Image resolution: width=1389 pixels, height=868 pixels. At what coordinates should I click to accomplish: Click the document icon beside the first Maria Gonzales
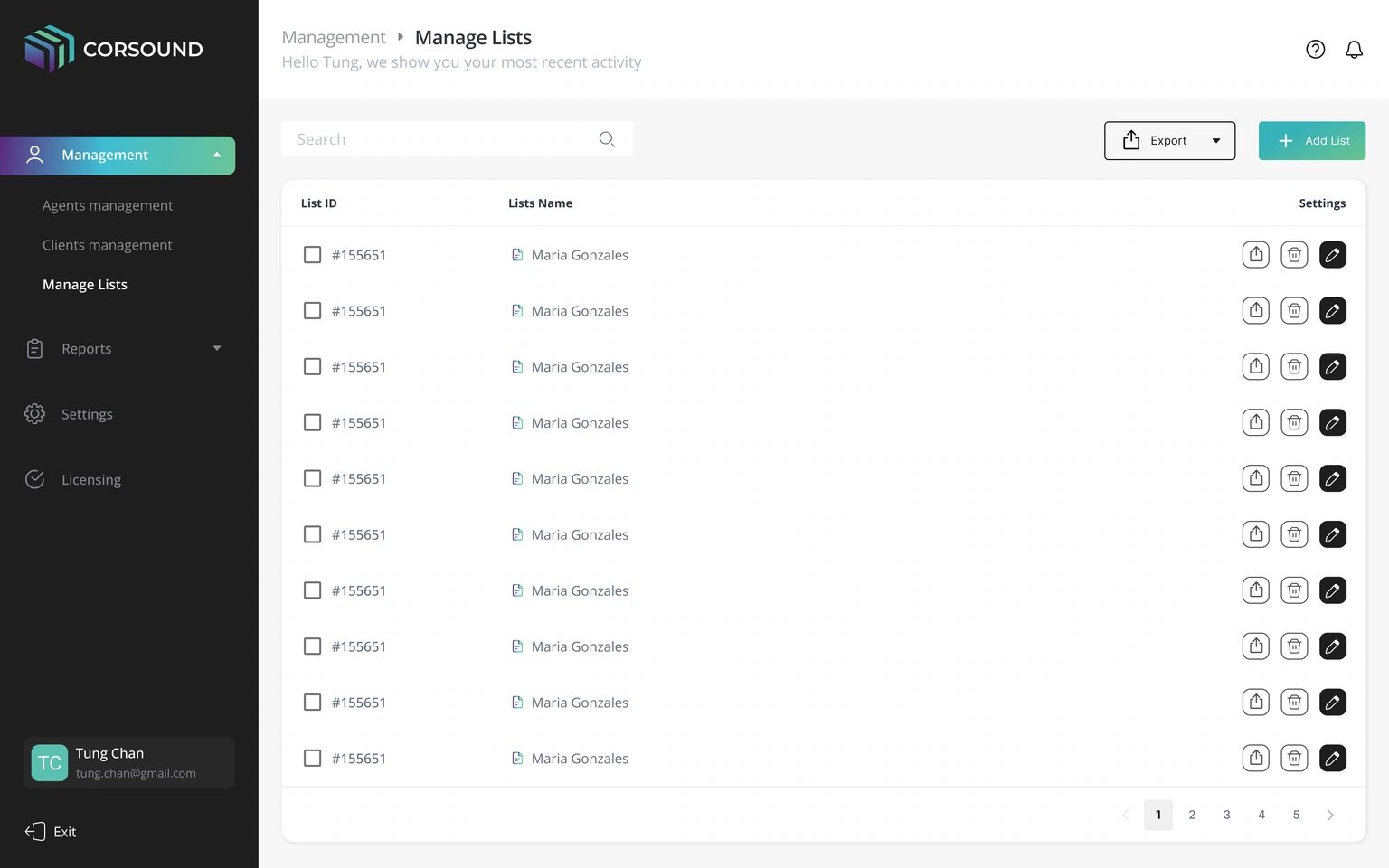(x=517, y=255)
